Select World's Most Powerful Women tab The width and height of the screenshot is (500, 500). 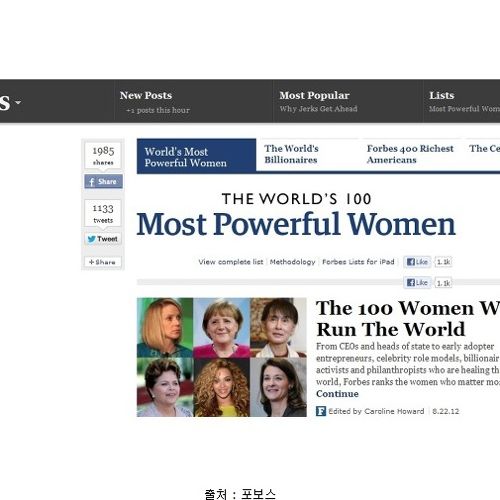click(196, 156)
